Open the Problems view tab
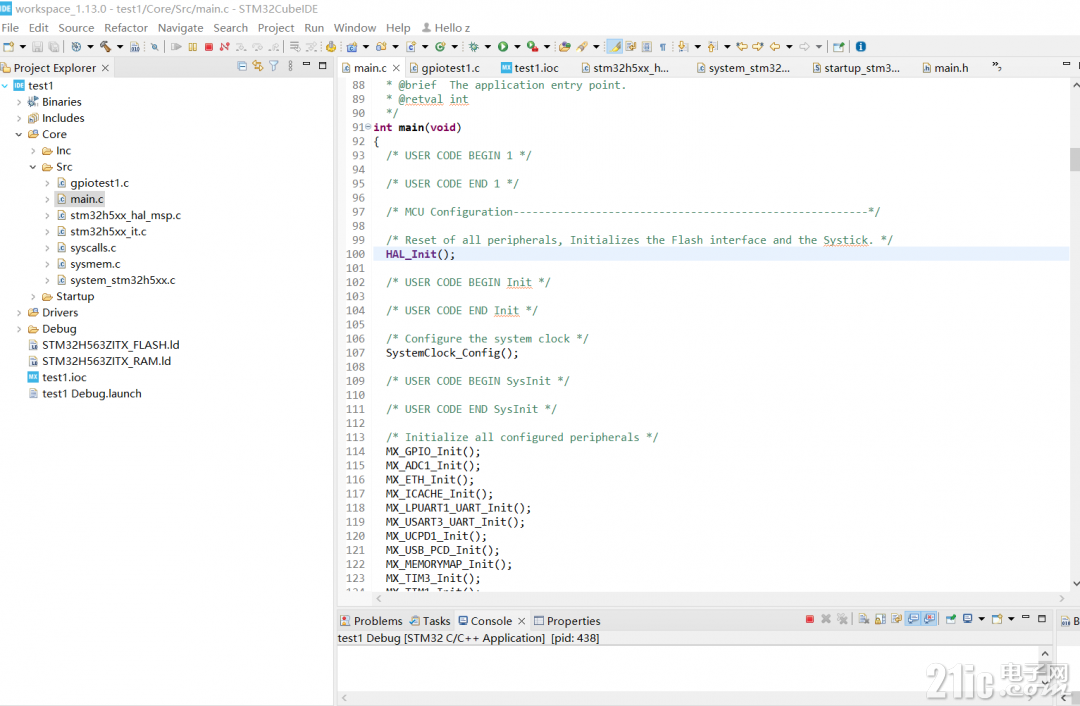The width and height of the screenshot is (1080, 706). tap(371, 621)
